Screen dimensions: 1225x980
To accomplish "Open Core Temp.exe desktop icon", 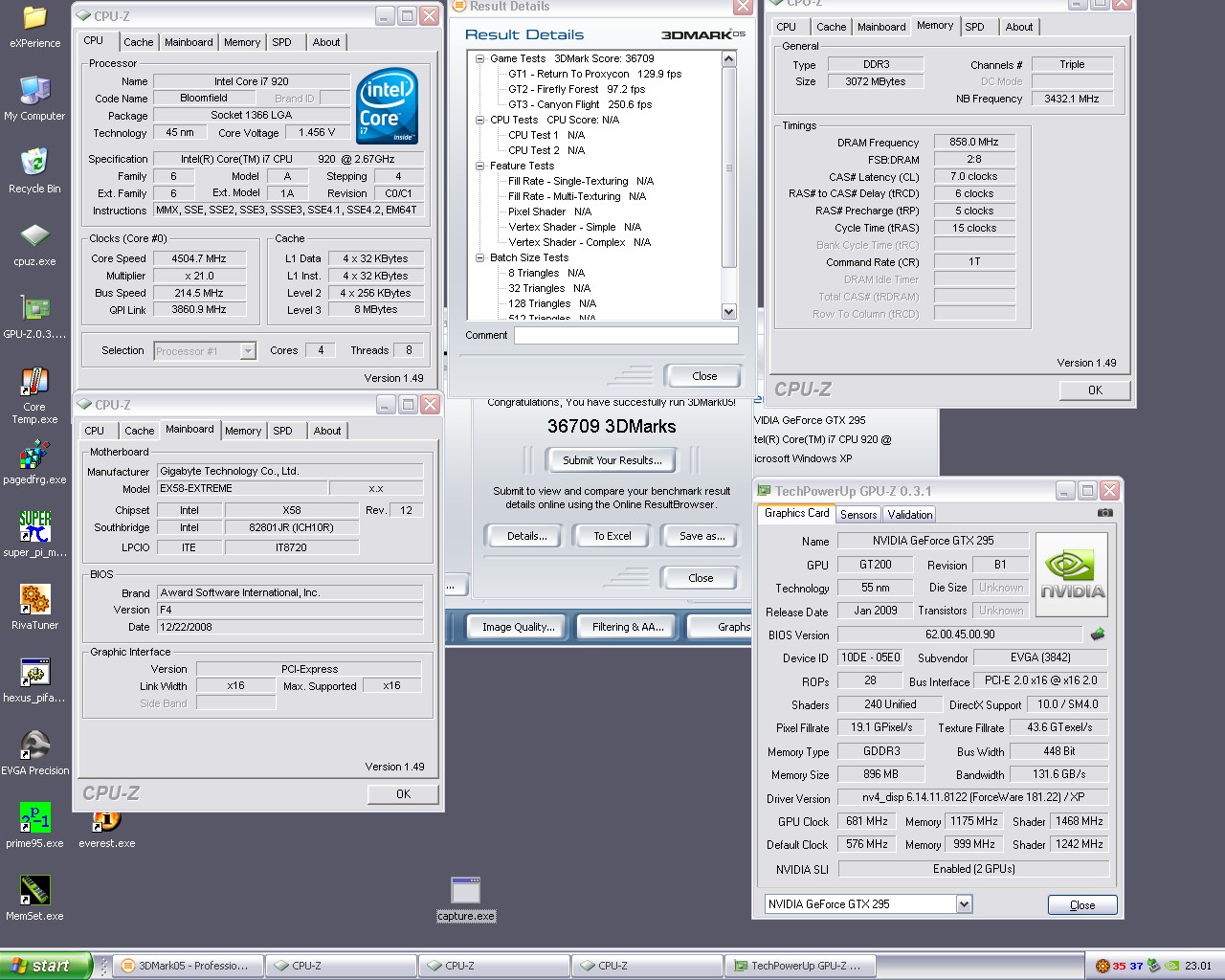I will [34, 382].
